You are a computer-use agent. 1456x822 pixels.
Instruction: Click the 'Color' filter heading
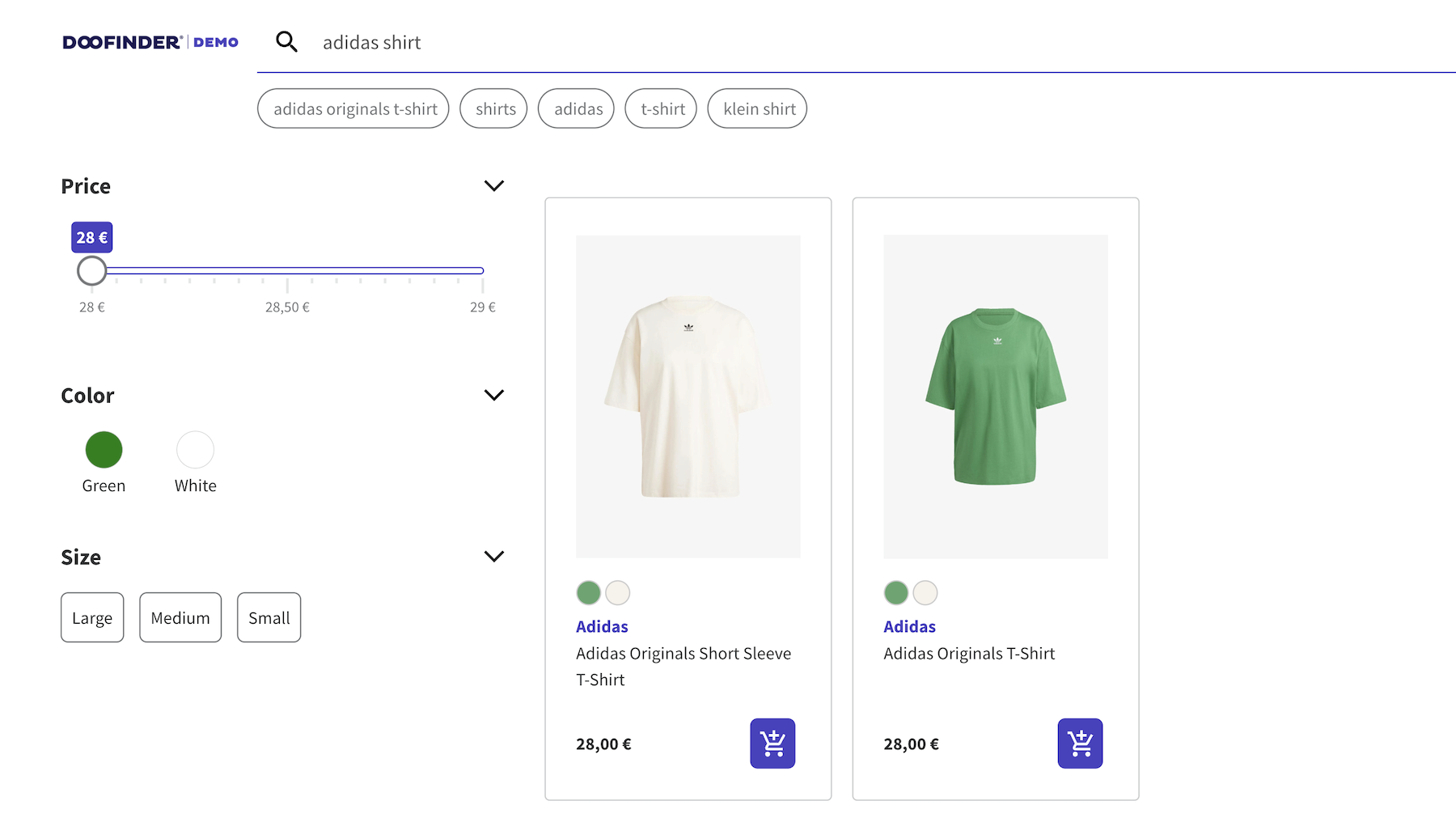pyautogui.click(x=87, y=396)
